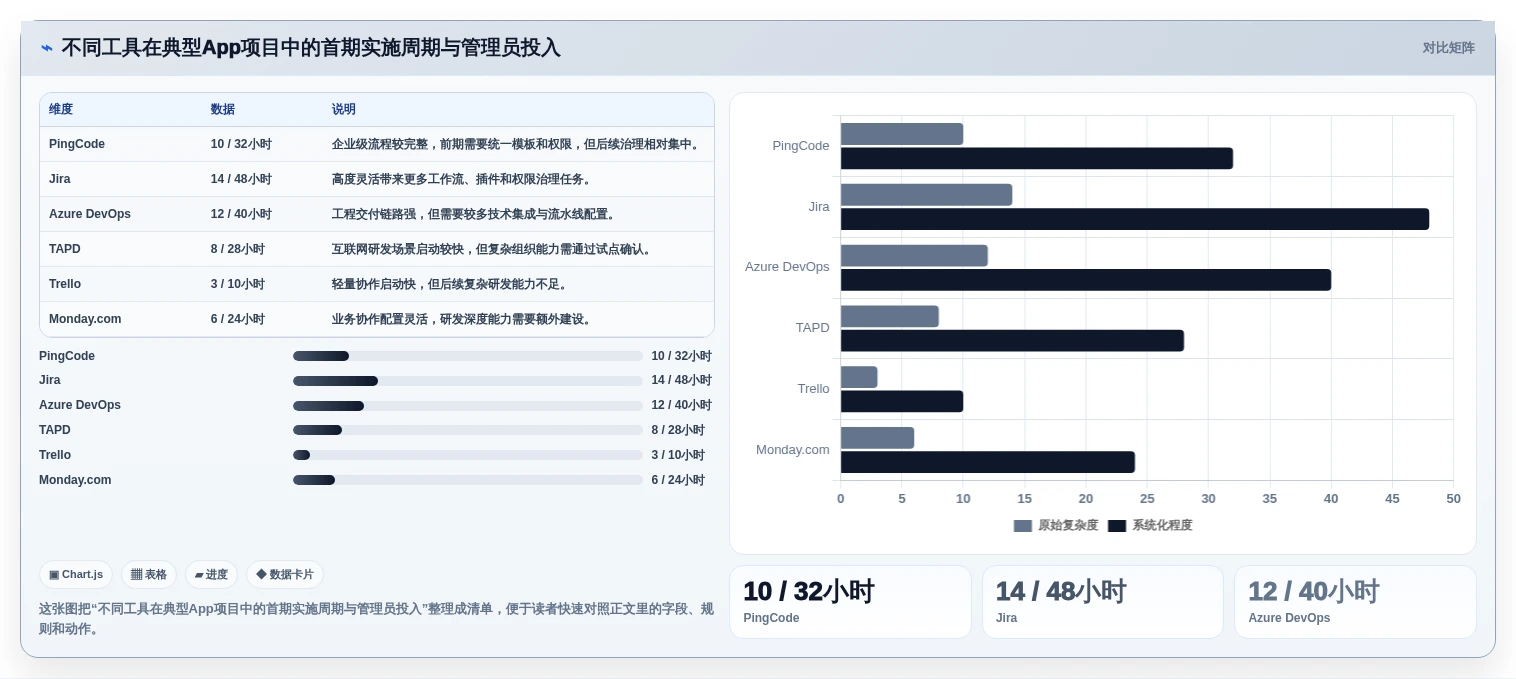Click table cell 8 / 28小时
This screenshot has width=1516, height=679.
(x=238, y=249)
